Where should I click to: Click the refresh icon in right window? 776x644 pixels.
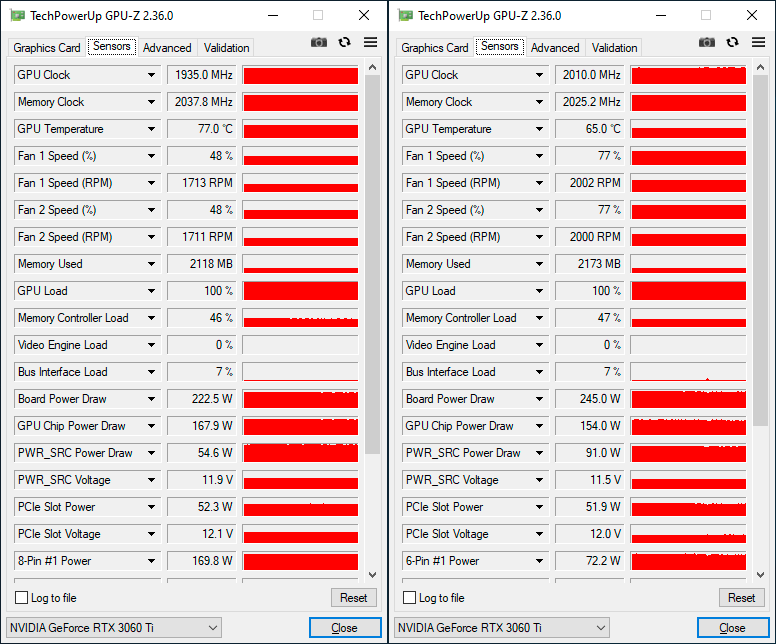click(733, 42)
